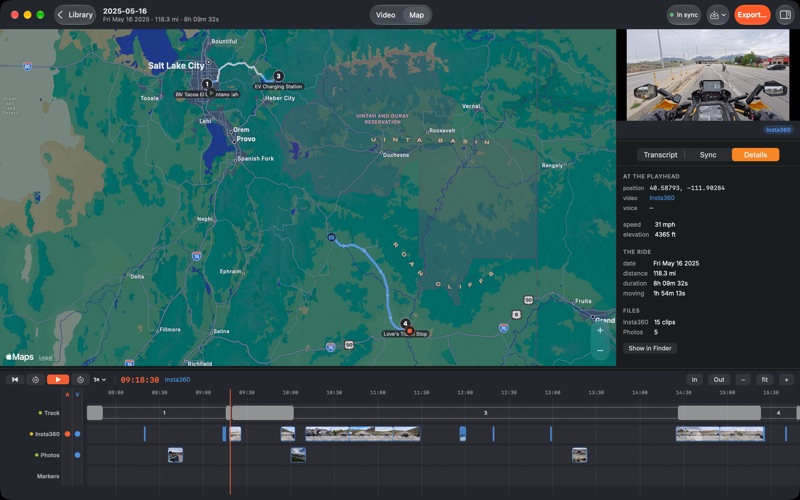Image resolution: width=800 pixels, height=500 pixels.
Task: Open the Details tab
Action: [755, 155]
